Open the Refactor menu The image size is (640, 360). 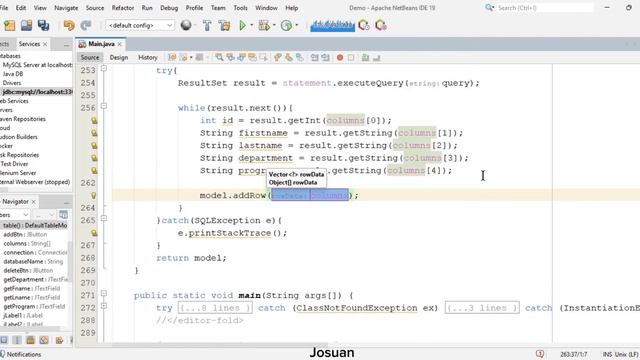(x=122, y=8)
